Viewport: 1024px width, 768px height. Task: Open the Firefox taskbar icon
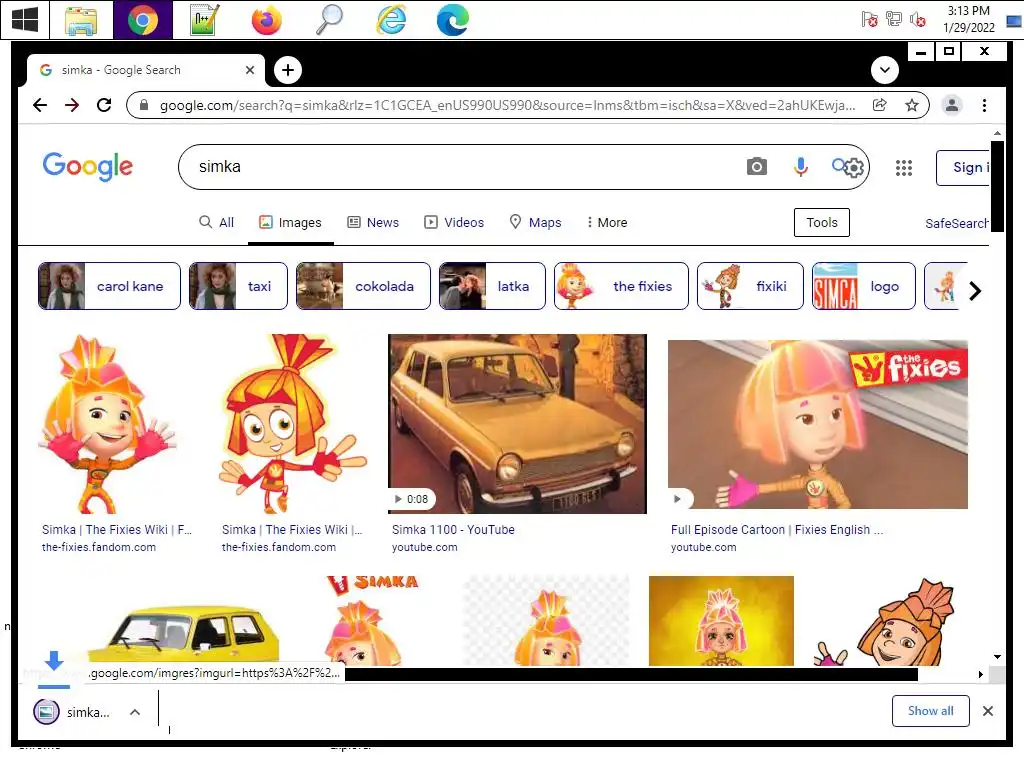pyautogui.click(x=266, y=20)
